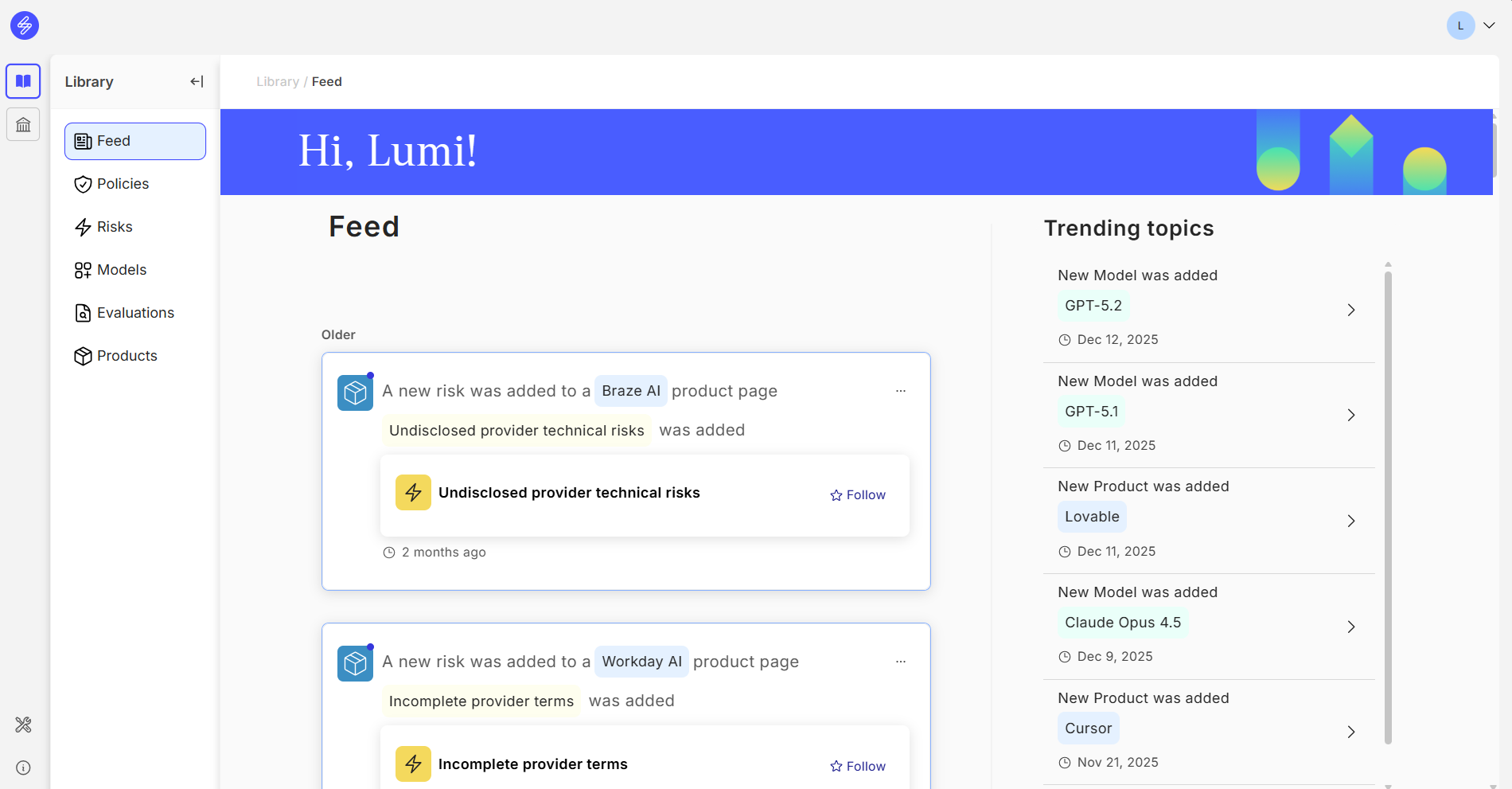The image size is (1512, 789).
Task: Collapse the Library sidebar panel
Action: [197, 81]
